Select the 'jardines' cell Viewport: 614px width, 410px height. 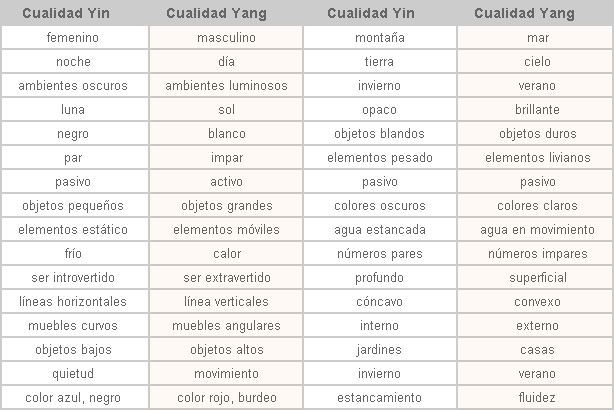[x=379, y=350]
